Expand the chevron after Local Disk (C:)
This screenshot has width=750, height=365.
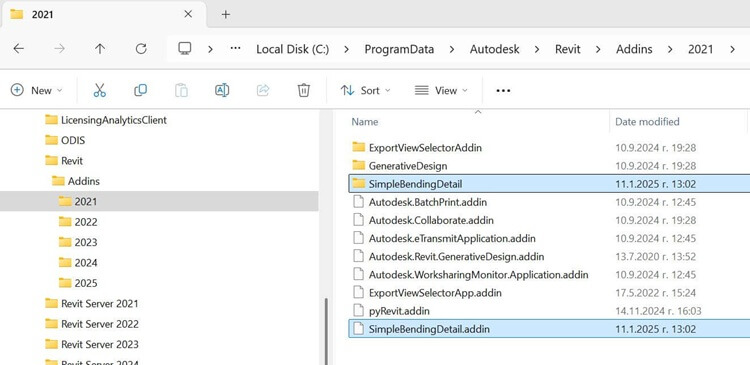point(347,49)
